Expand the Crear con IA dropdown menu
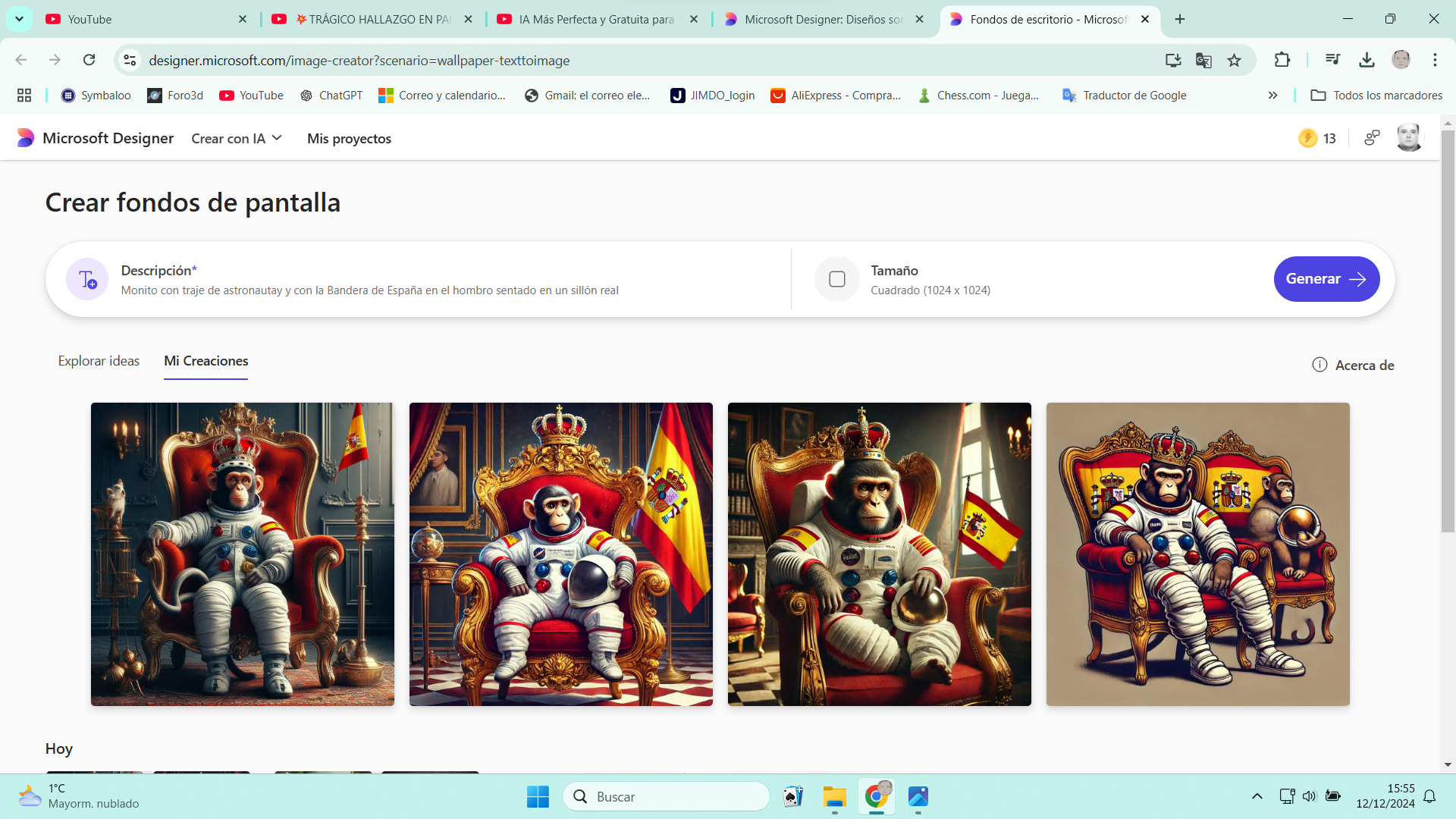 pos(237,138)
